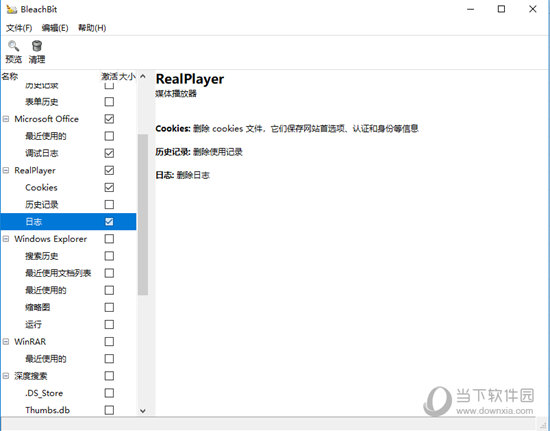Uncheck the selected 日志 checkbox
The image size is (550, 431).
click(109, 222)
